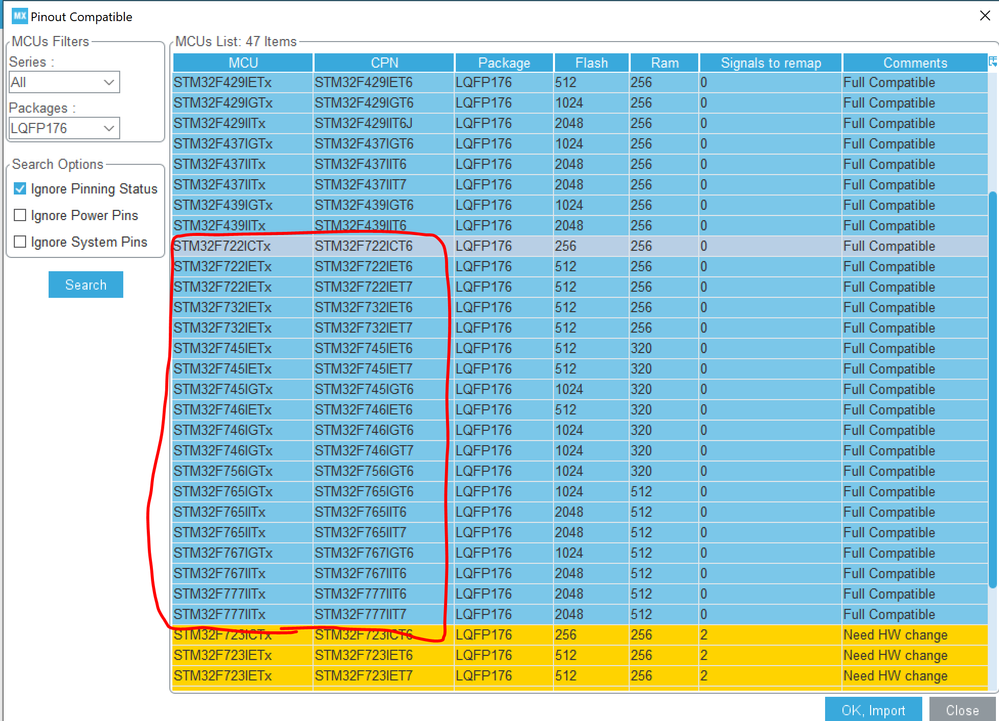Uncheck Ignore Pinning Status
999x721 pixels.
(20, 189)
